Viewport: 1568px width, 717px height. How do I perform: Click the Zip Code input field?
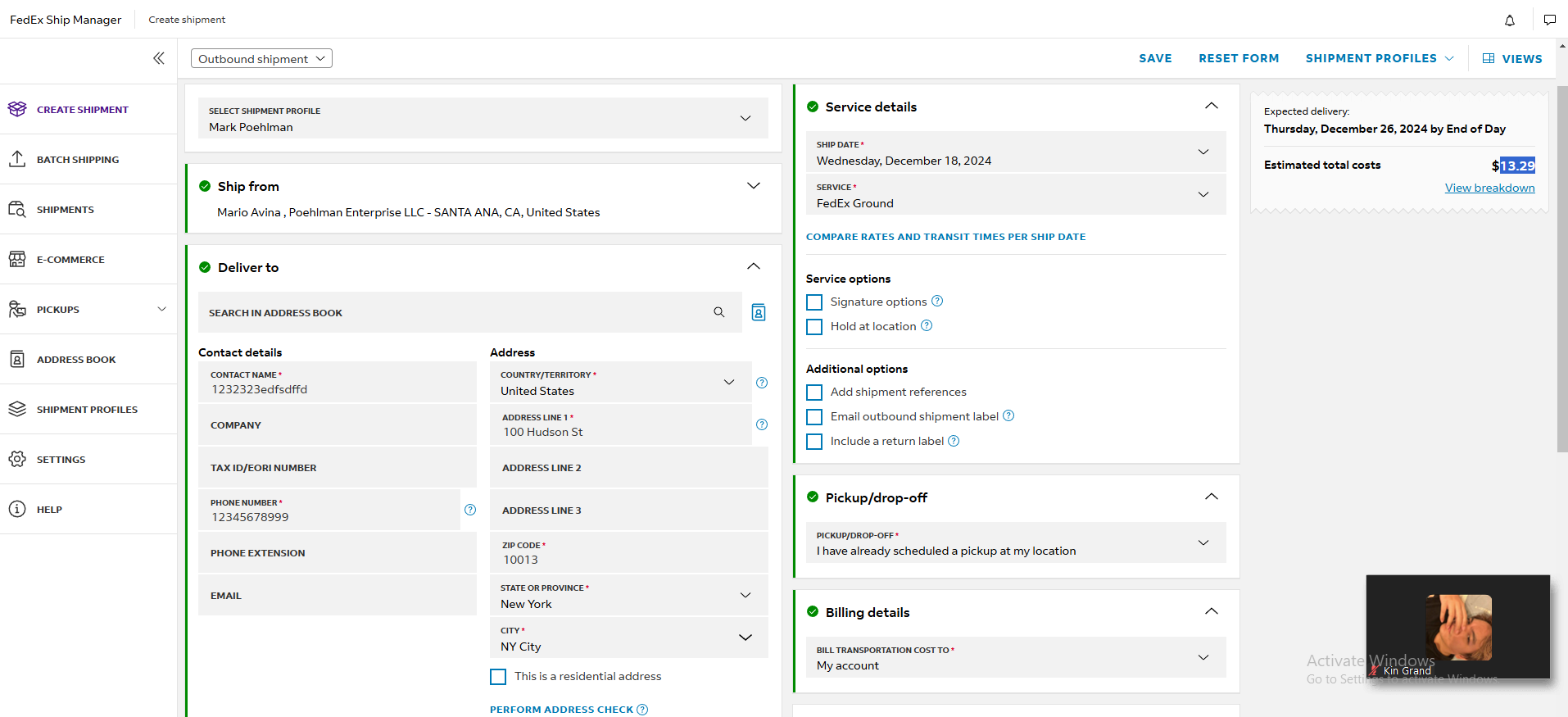click(629, 553)
